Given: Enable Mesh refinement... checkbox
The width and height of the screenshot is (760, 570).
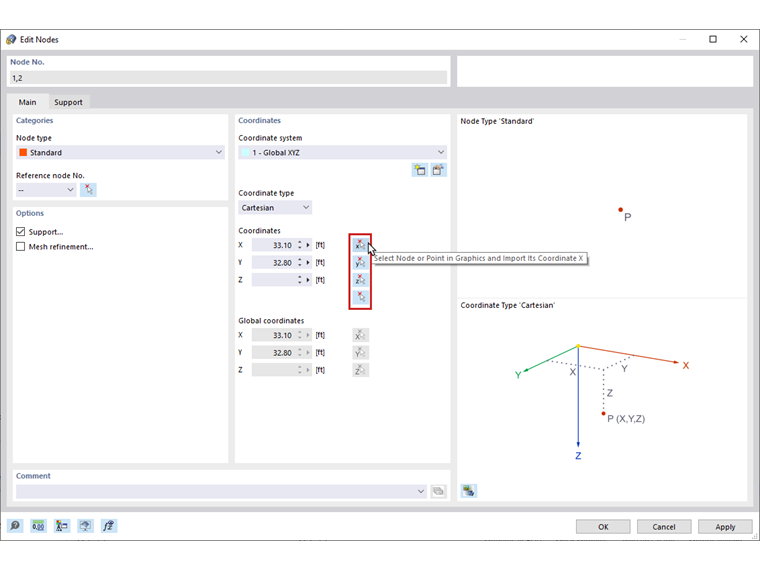Looking at the screenshot, I should point(20,247).
